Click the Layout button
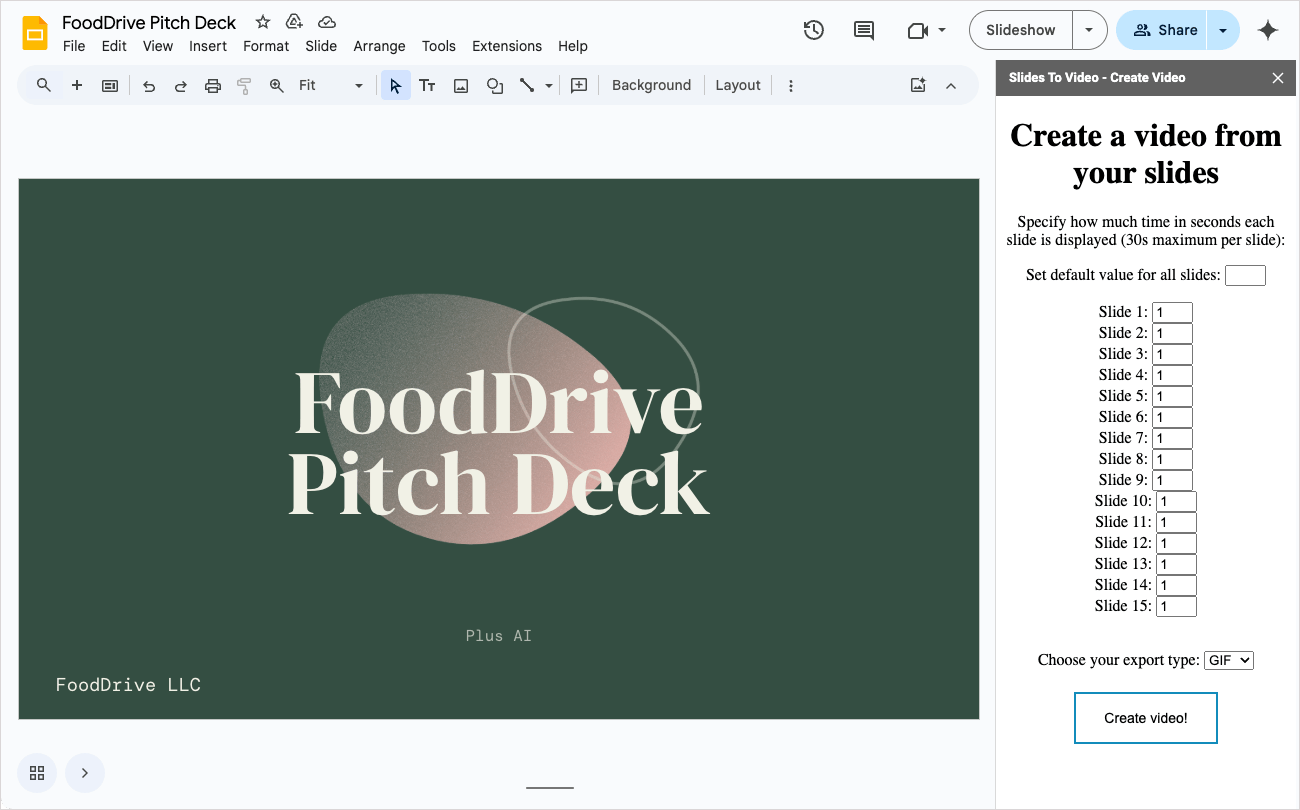This screenshot has height=810, width=1300. pos(738,85)
